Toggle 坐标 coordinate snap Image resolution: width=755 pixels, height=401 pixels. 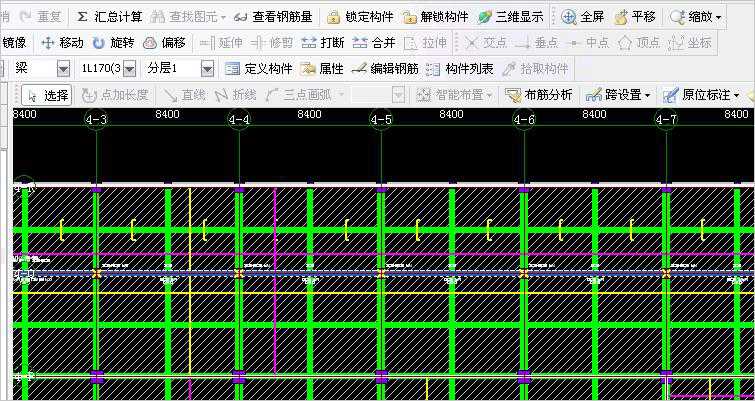coord(690,43)
